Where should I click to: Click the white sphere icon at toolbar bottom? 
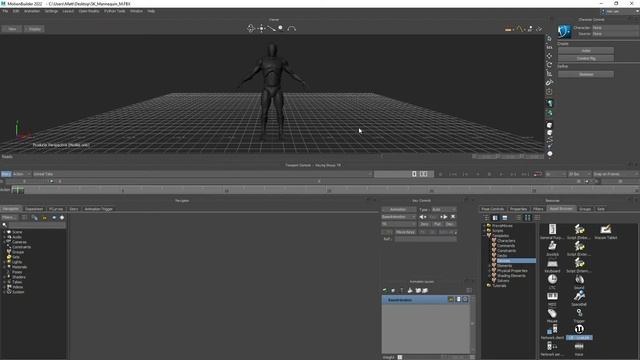550,154
